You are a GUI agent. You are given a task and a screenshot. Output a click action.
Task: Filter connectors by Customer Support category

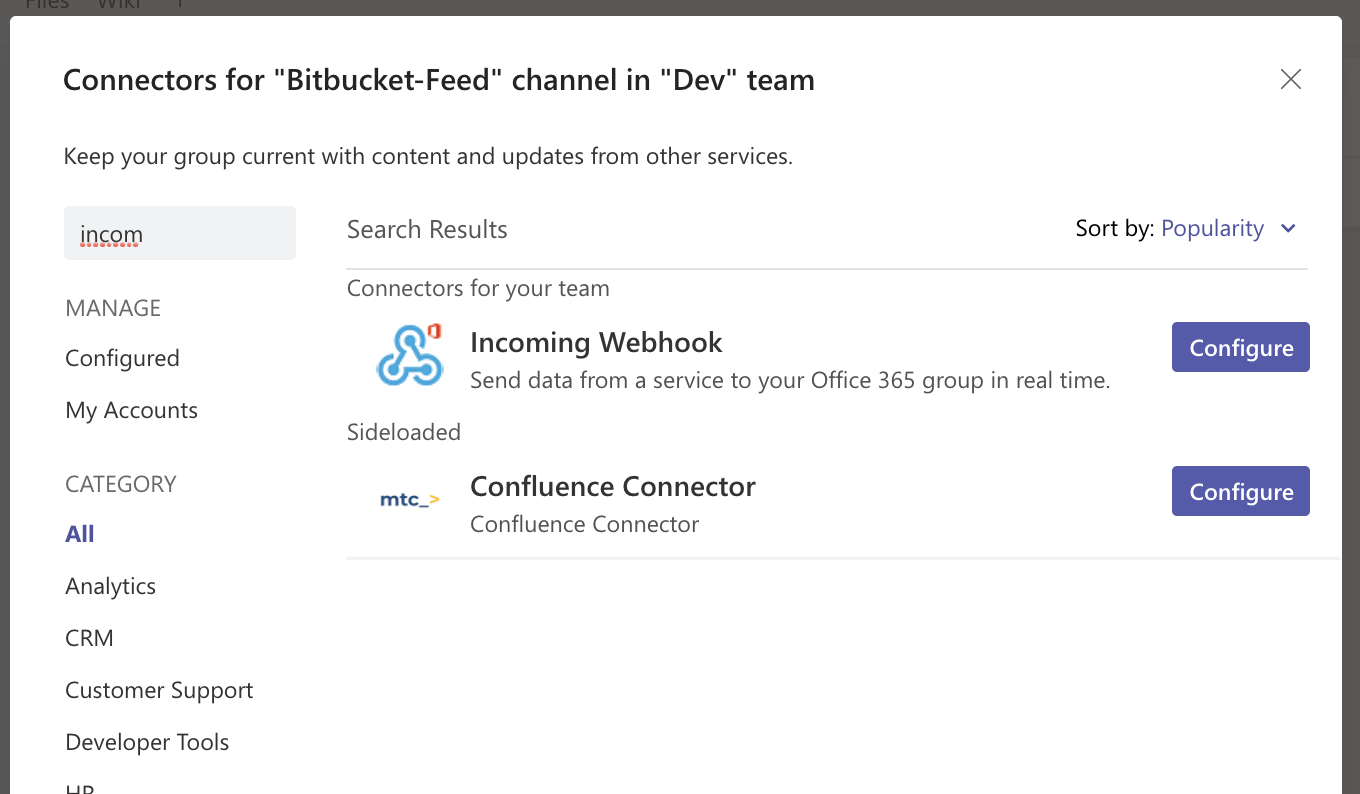point(159,690)
